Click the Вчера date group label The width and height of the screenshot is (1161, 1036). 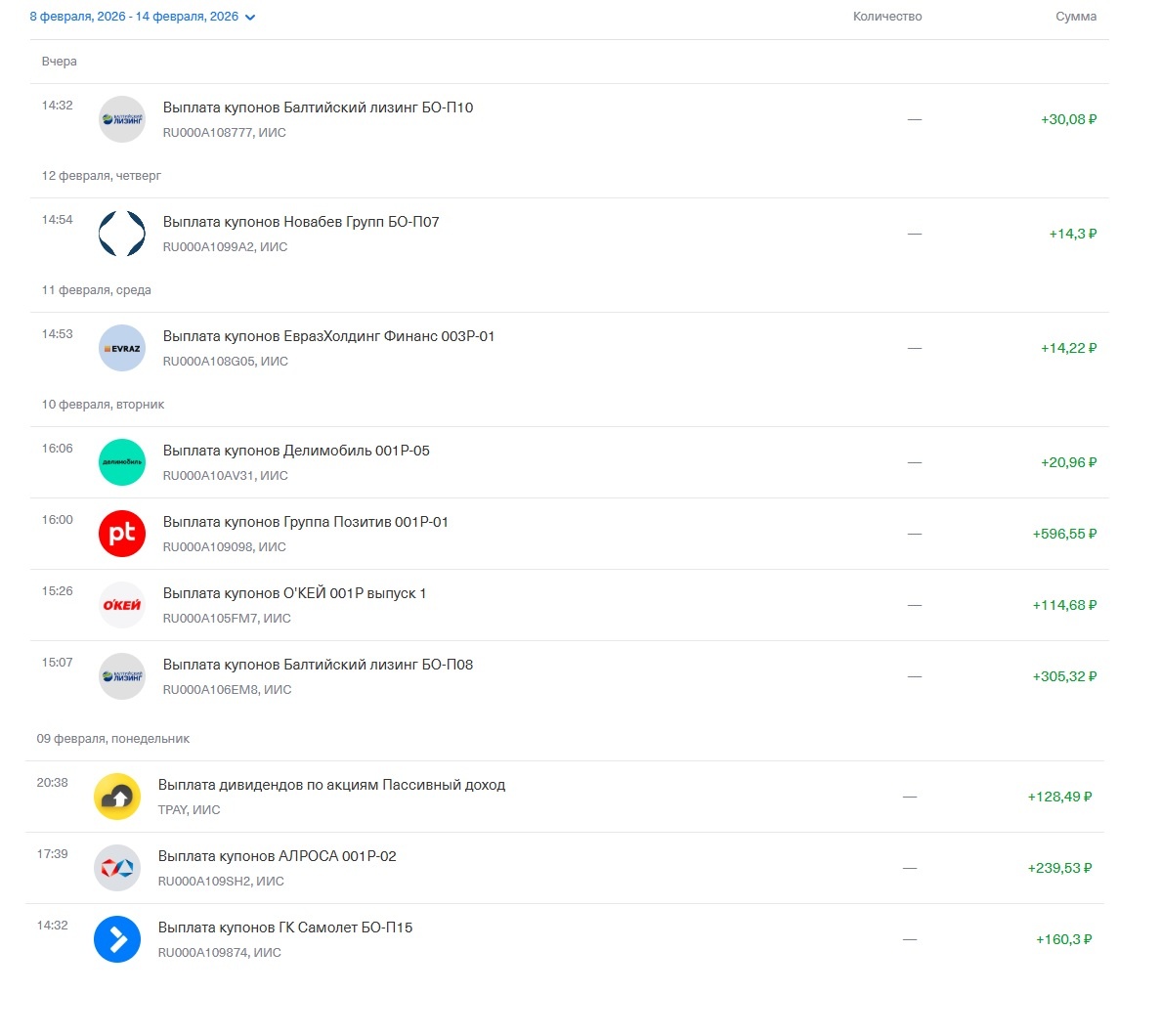coord(60,62)
